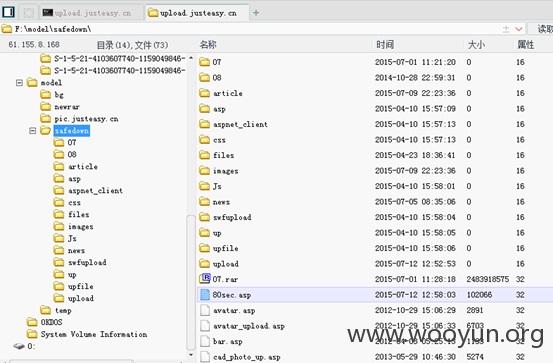This screenshot has width=553, height=363.
Task: Sort the list by the 属性 column header
Action: (x=525, y=44)
